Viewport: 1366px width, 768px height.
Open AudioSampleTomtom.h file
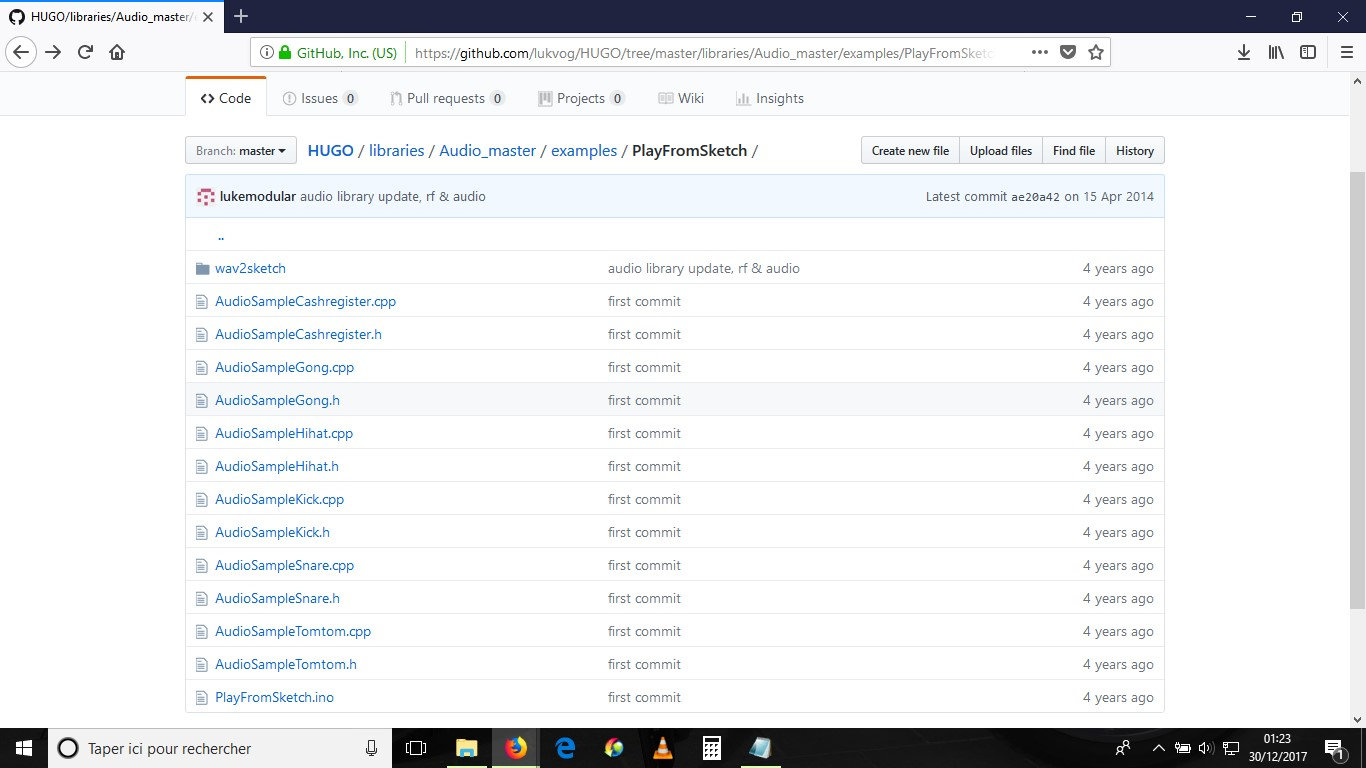pyautogui.click(x=286, y=664)
